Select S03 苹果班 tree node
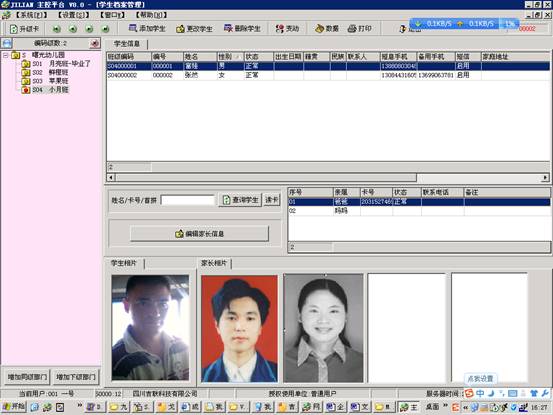Image resolution: width=553 pixels, height=415 pixels. click(x=50, y=81)
